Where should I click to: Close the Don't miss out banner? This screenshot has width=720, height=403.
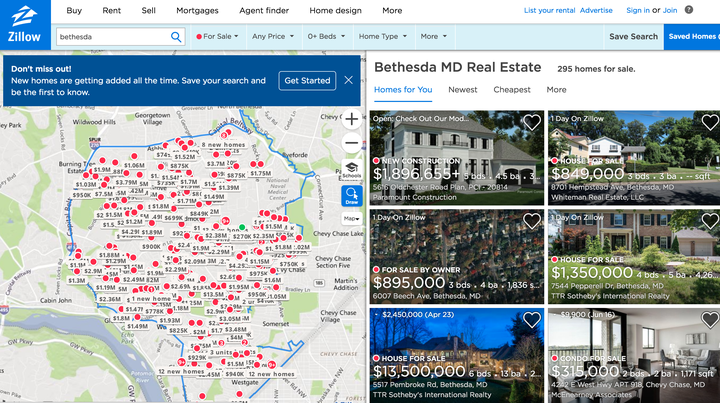pos(349,80)
